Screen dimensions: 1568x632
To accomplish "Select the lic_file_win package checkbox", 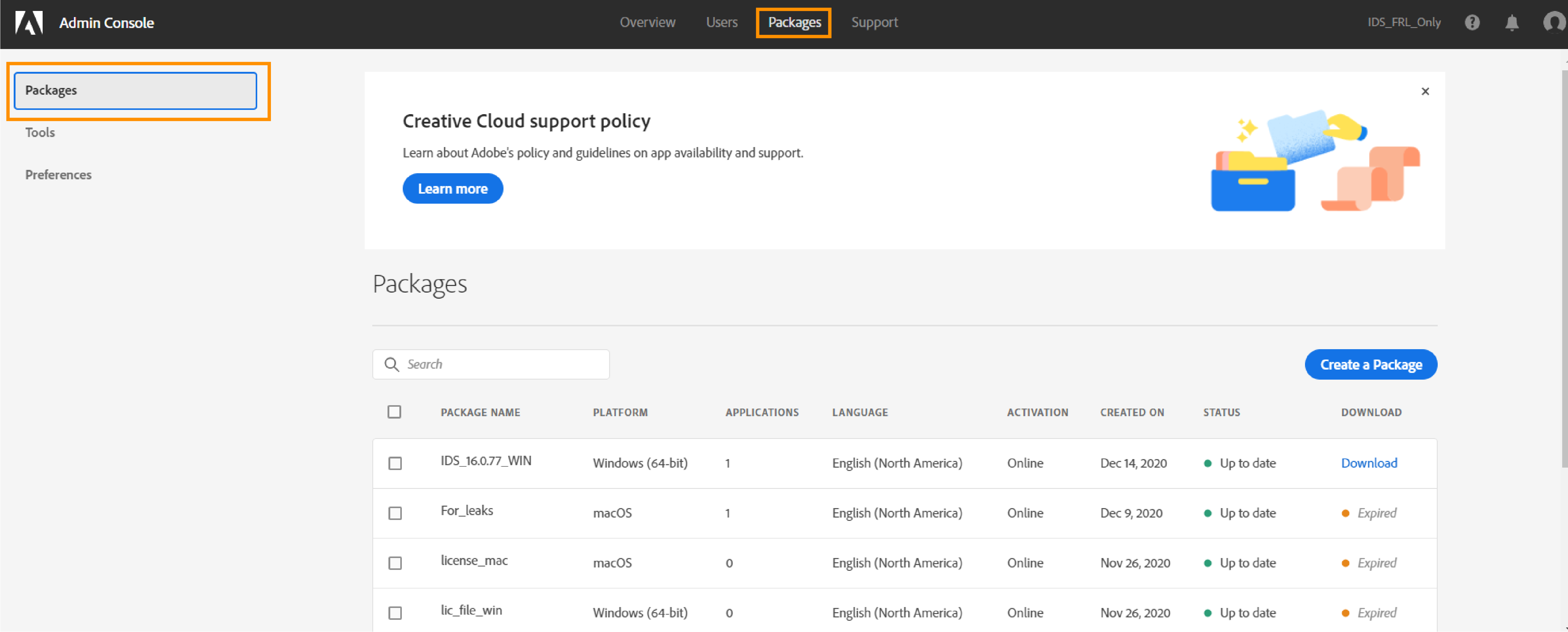I will coord(395,613).
